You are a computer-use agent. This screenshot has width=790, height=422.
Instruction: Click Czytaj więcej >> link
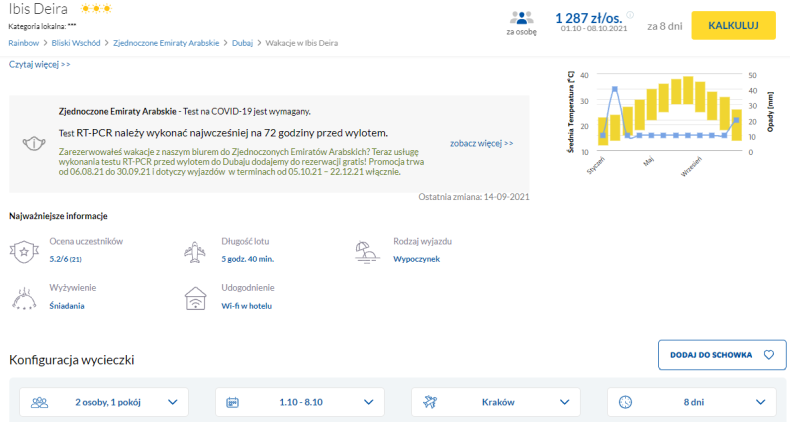click(x=39, y=64)
